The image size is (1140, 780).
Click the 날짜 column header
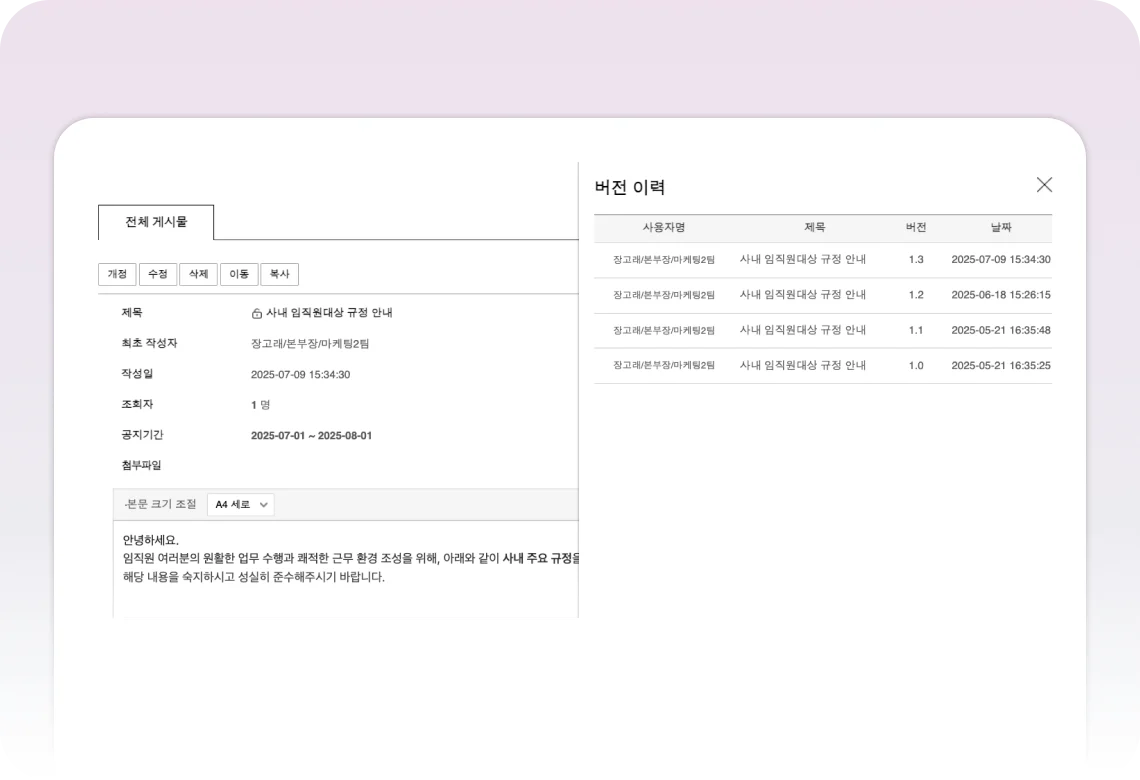(x=1000, y=228)
